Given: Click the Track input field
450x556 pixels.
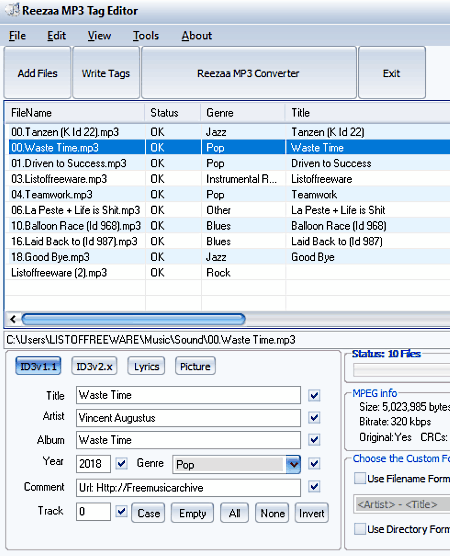Looking at the screenshot, I should click(x=93, y=511).
